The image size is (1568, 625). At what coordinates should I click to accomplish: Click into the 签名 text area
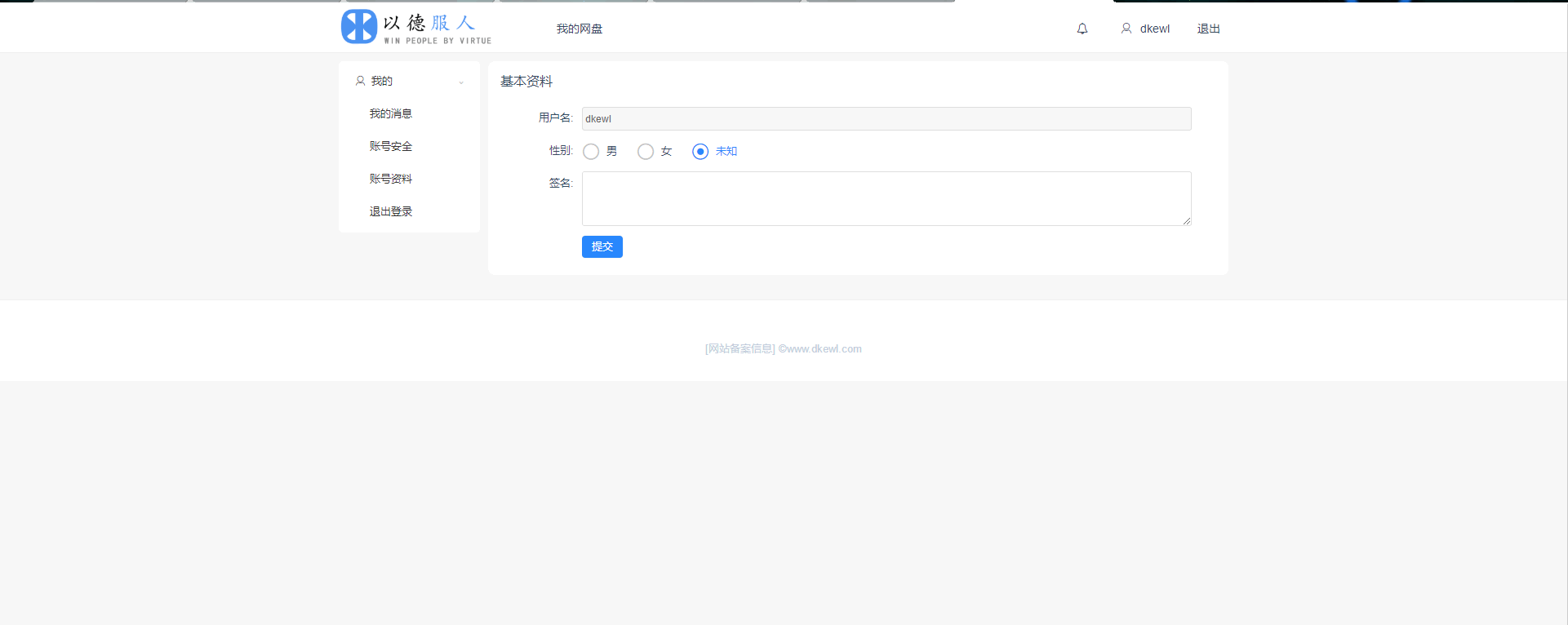[x=886, y=198]
